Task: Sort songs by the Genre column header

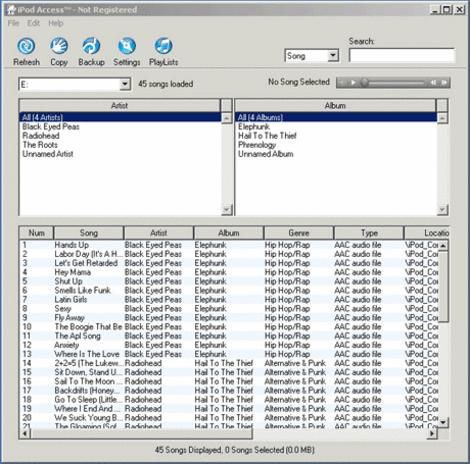Action: 299,233
